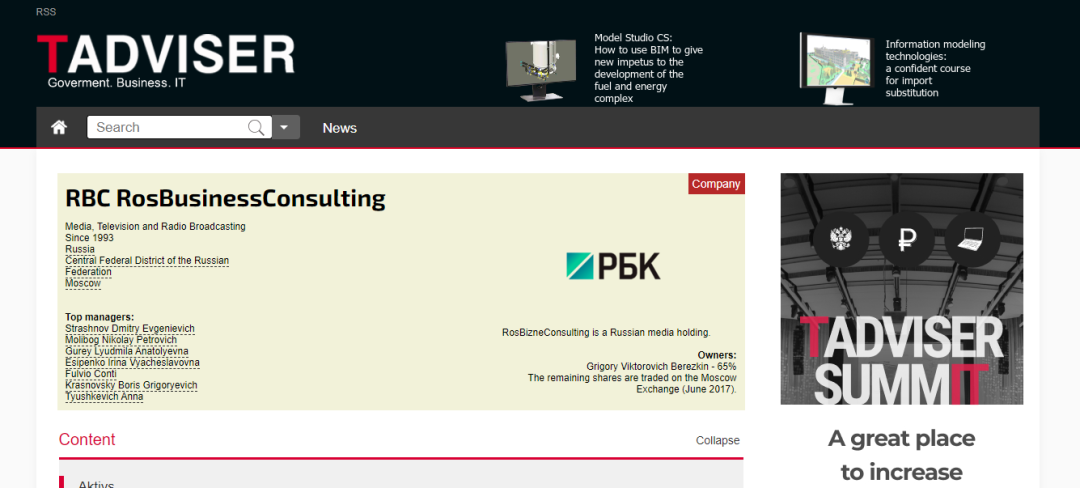Click the magnifier search icon

pyautogui.click(x=256, y=127)
